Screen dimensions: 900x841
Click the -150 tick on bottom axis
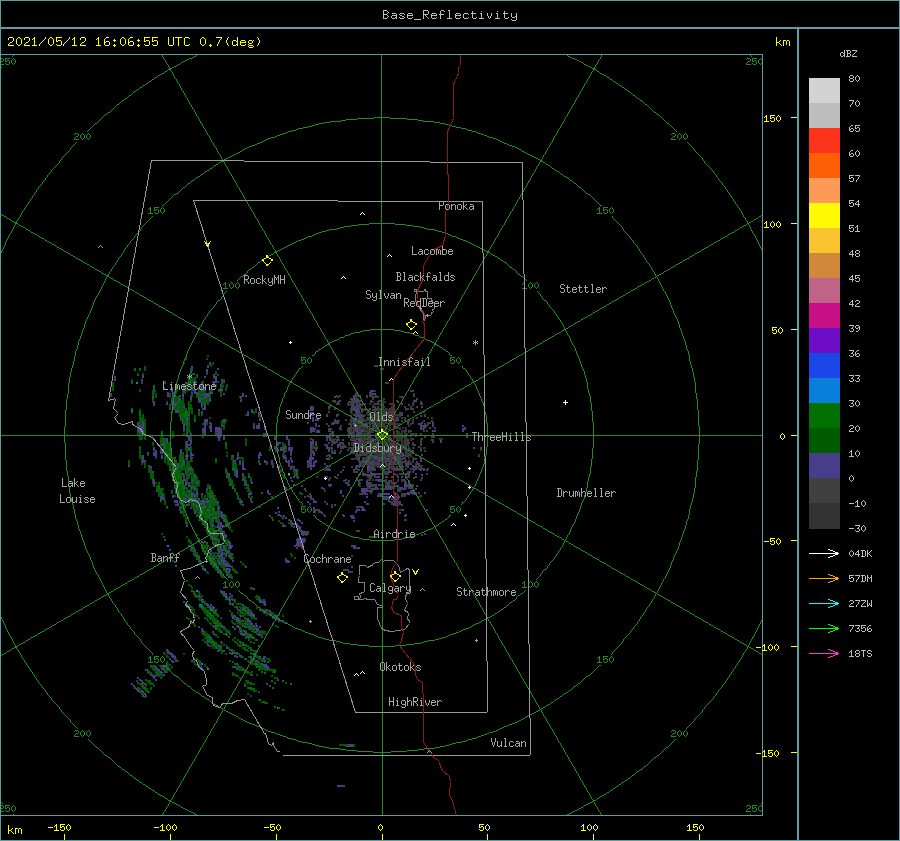(x=59, y=827)
